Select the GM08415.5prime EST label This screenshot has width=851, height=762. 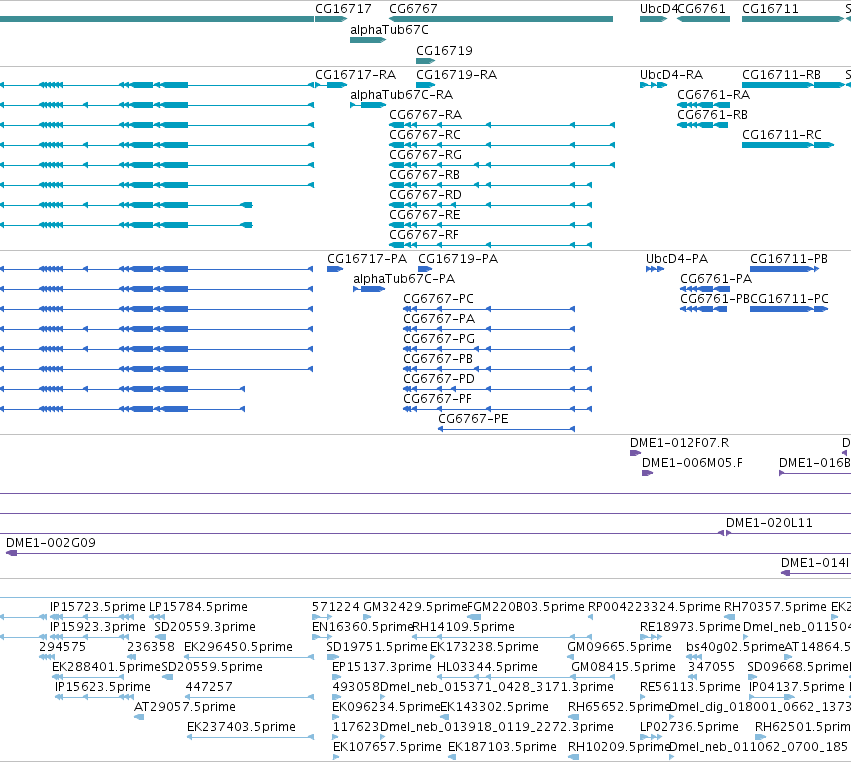pos(623,666)
